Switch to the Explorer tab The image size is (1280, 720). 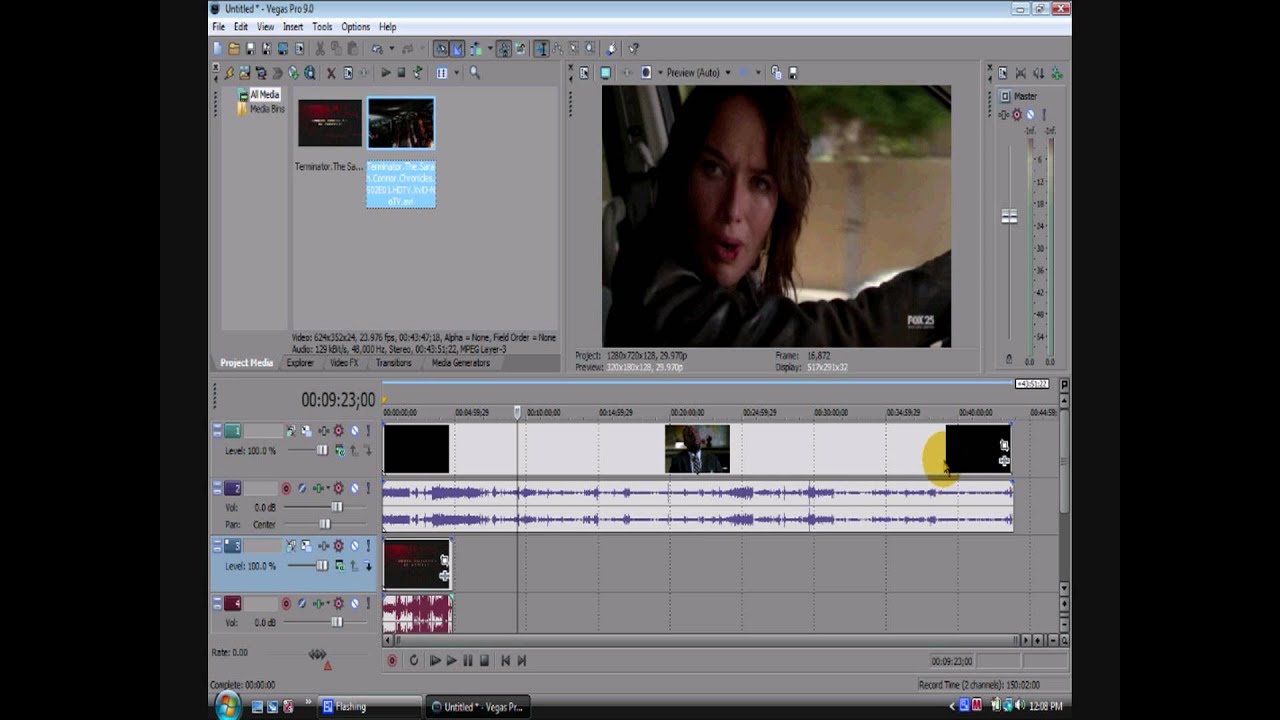[x=300, y=363]
